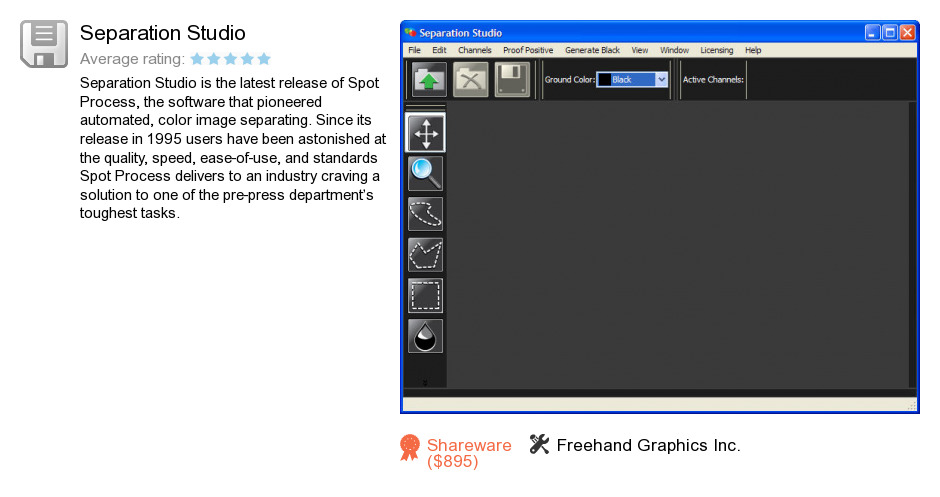Open the Help menu
The image size is (940, 497).
(x=753, y=50)
